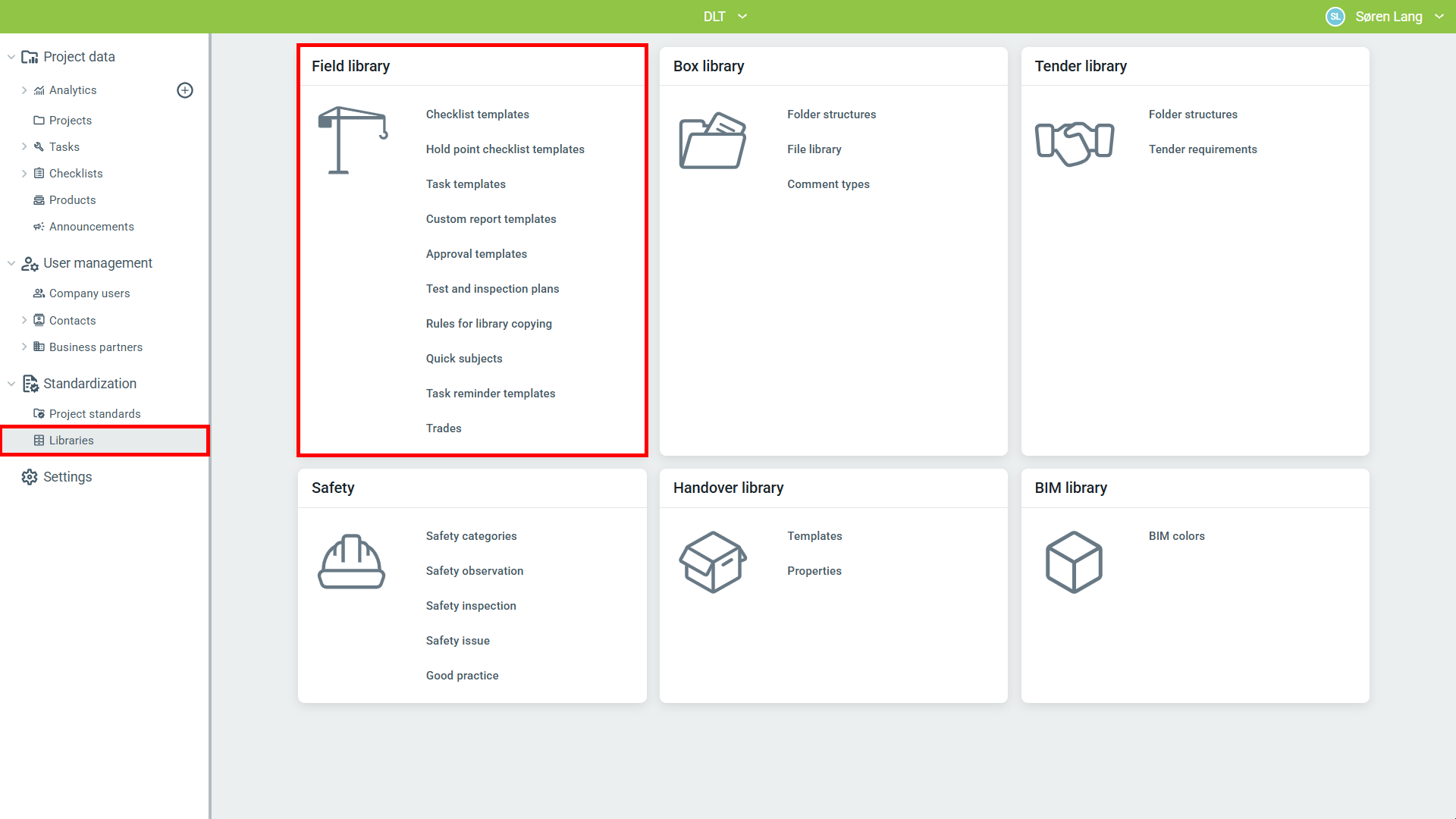Collapse the Standardization section
Screen dimensions: 1456x819
coord(11,384)
